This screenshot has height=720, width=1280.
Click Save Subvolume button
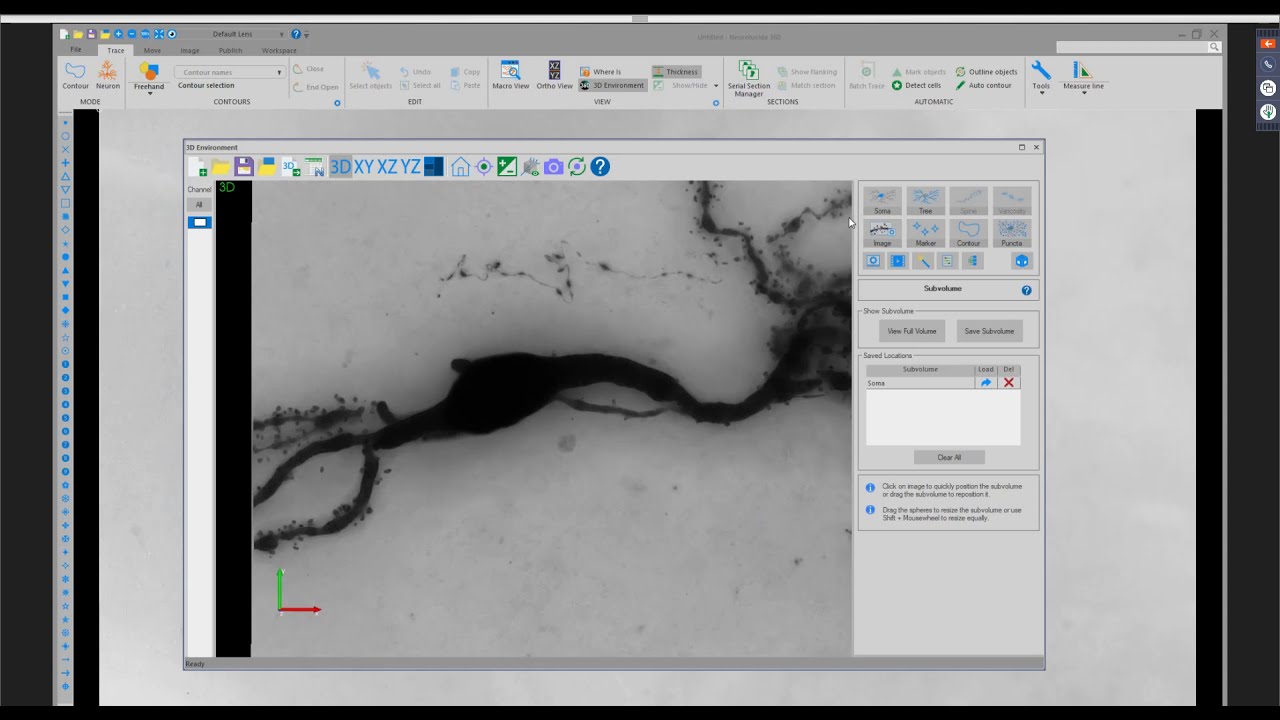989,331
